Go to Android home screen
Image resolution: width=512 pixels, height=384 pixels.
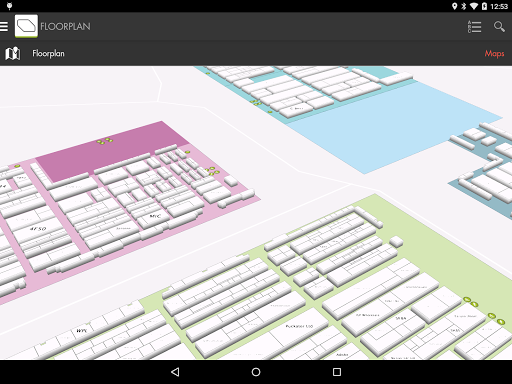(256, 372)
